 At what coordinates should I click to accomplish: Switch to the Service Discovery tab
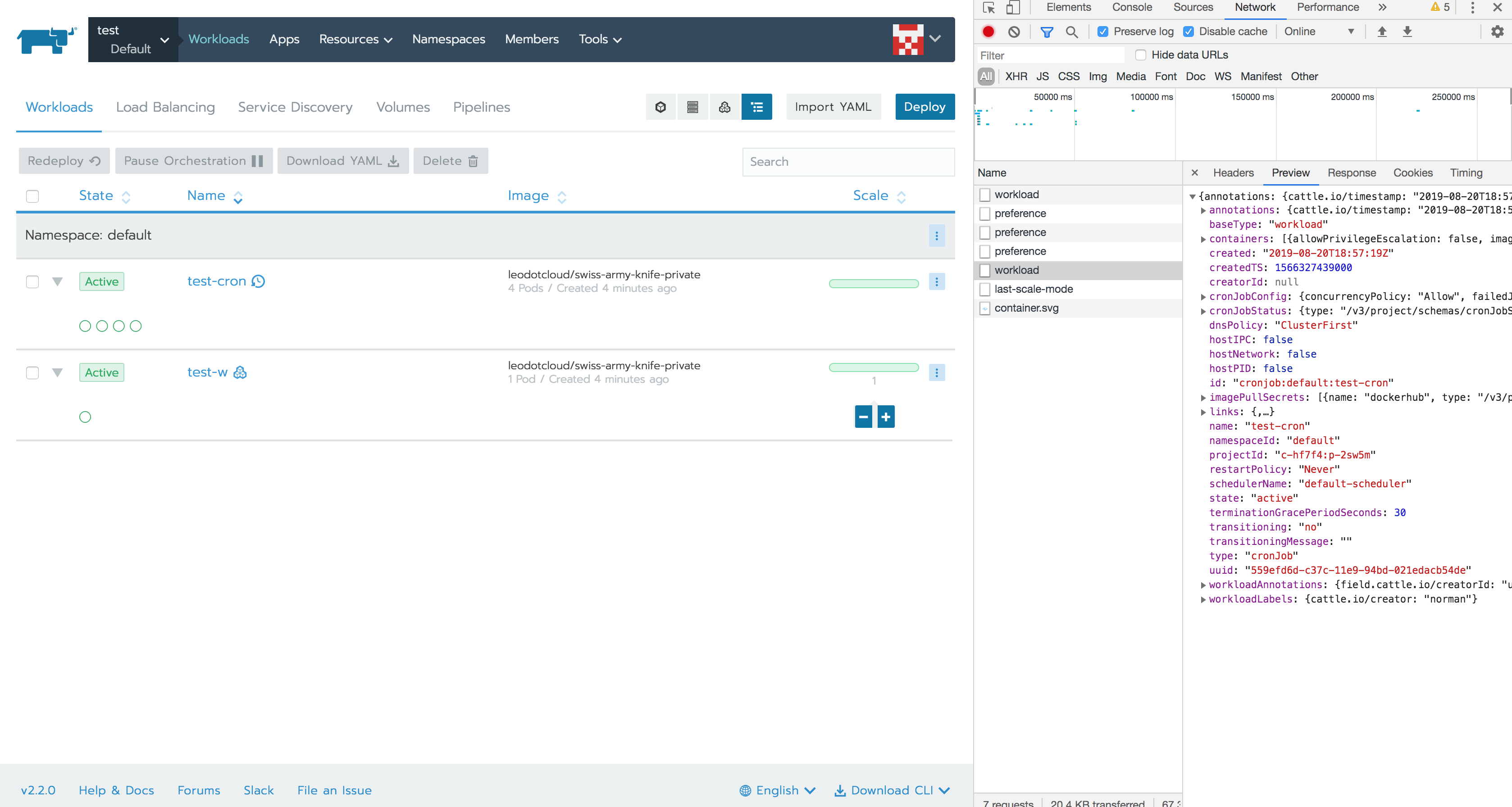coord(295,107)
